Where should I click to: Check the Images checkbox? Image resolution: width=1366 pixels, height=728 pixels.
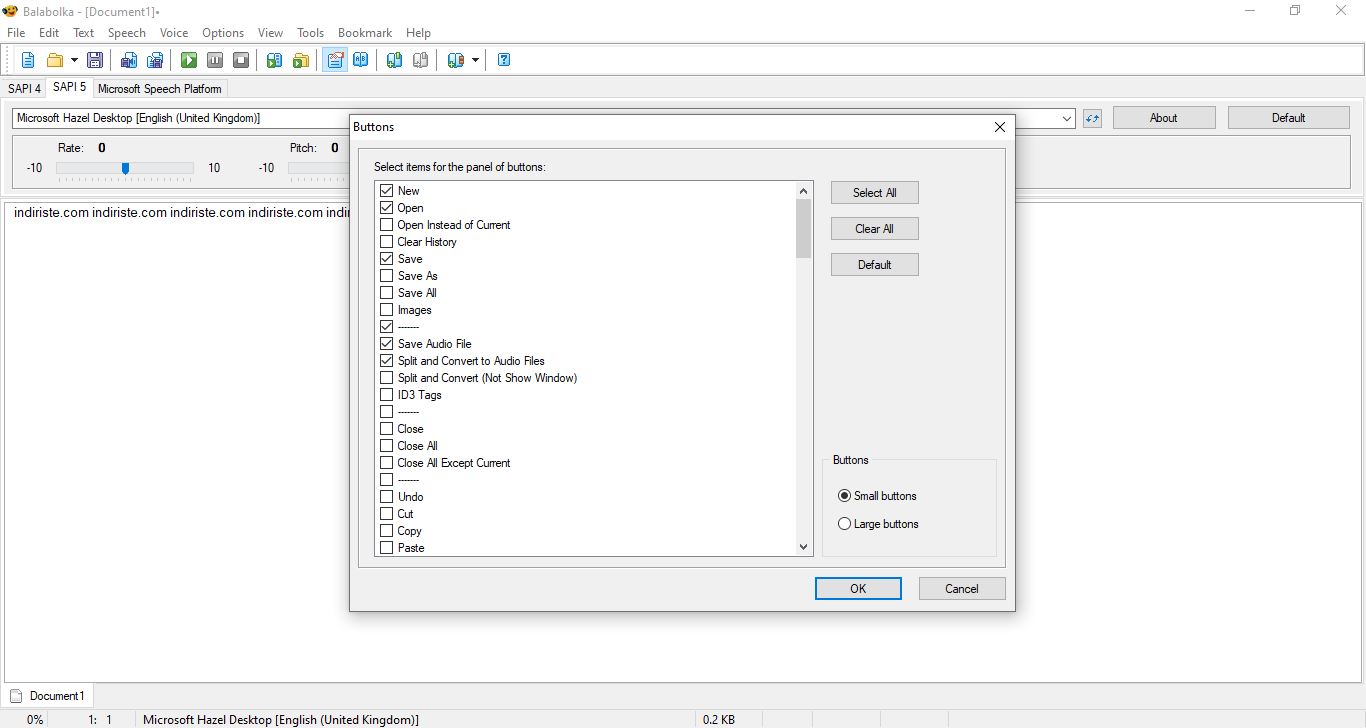387,310
